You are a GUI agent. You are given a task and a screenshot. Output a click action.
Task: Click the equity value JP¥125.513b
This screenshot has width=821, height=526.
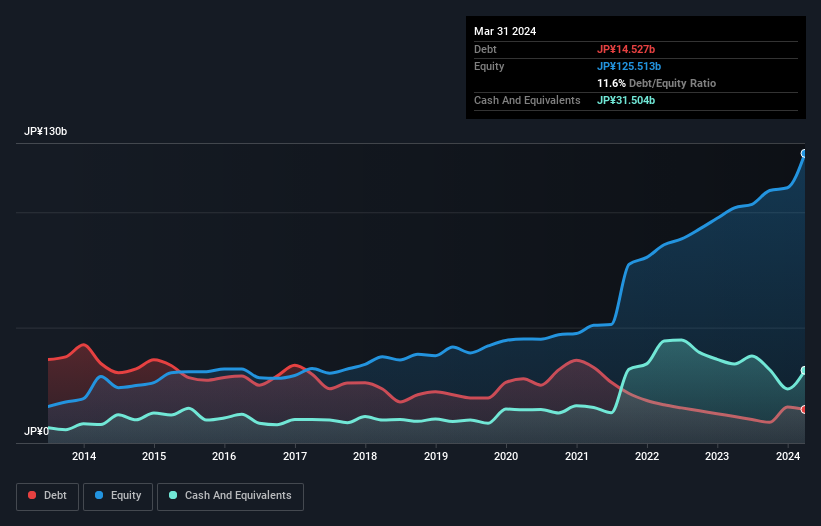coord(629,66)
